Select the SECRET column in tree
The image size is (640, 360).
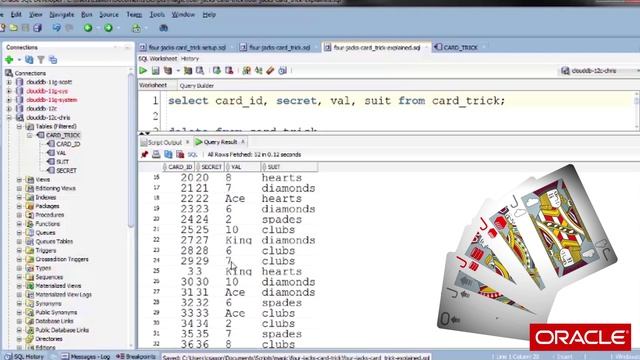[66, 171]
